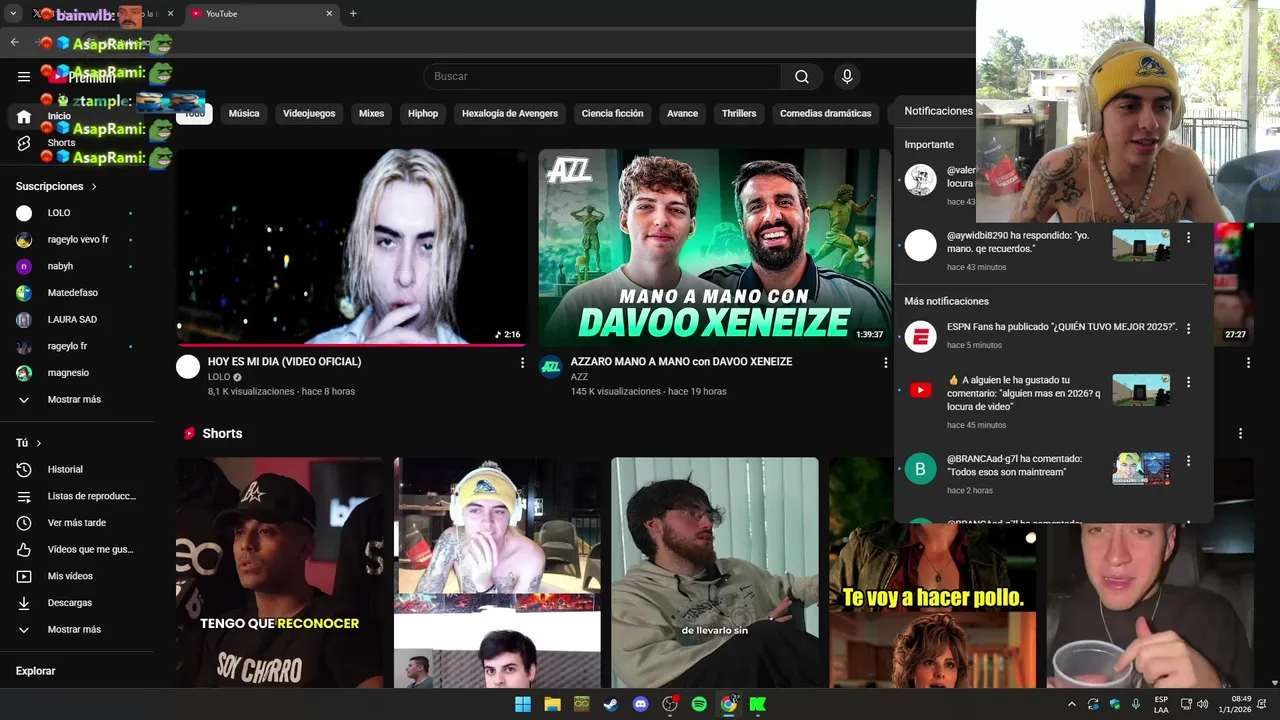The image size is (1280, 720).
Task: Open magnesio subscription channel
Action: click(76, 373)
